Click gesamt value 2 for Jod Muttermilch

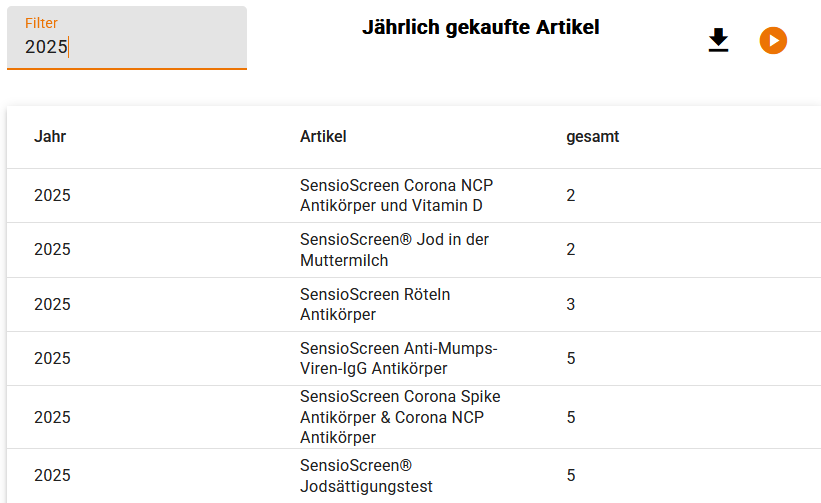click(x=571, y=249)
